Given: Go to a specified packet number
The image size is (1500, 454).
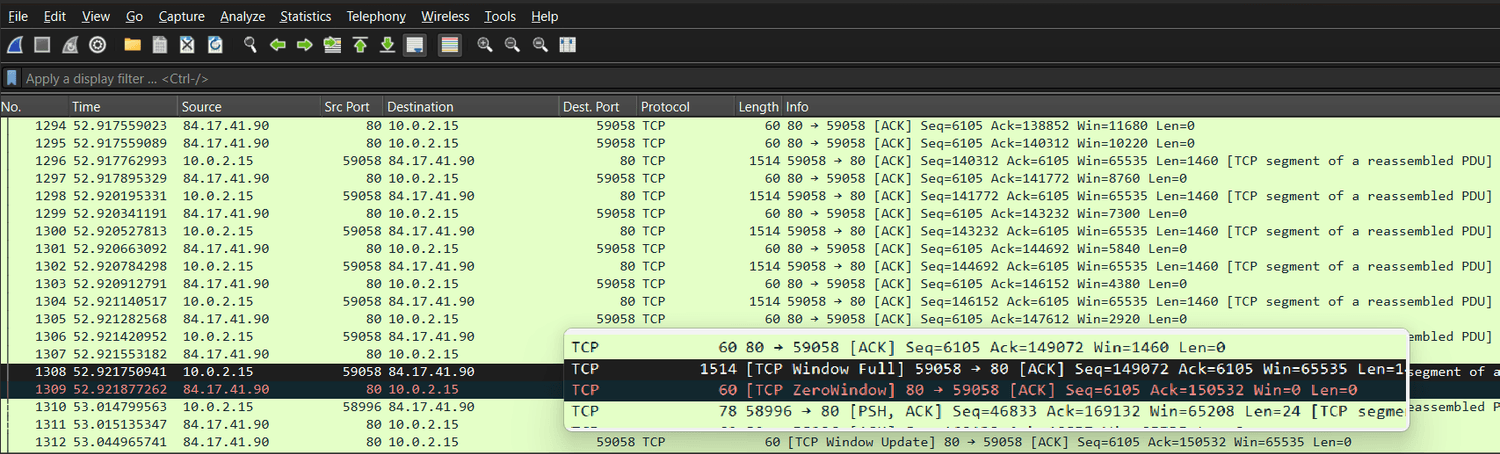Looking at the screenshot, I should click(x=332, y=45).
